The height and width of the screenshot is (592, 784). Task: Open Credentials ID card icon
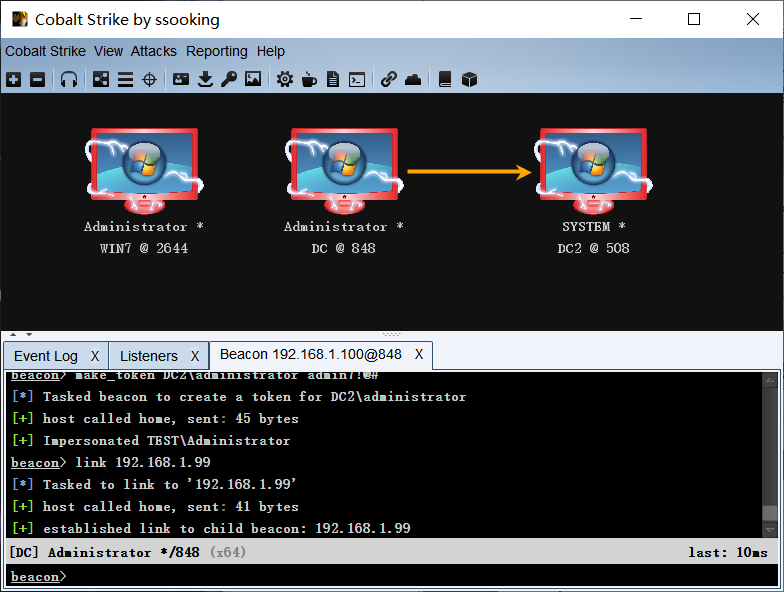coord(180,79)
